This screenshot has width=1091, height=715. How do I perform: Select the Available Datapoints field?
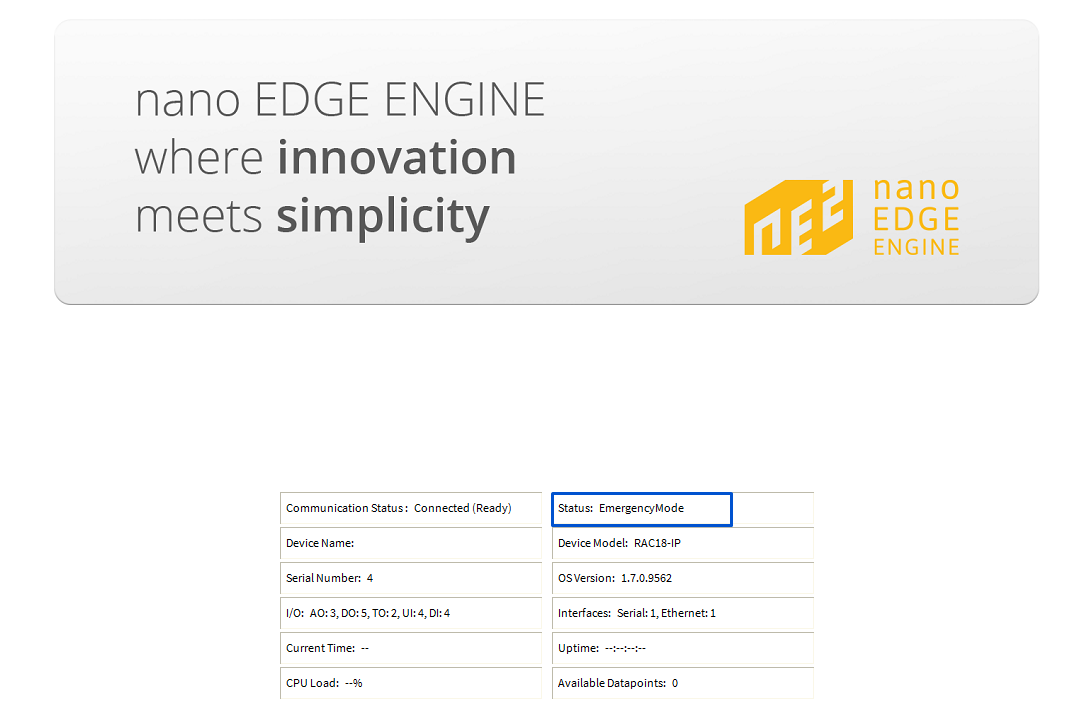pyautogui.click(x=682, y=683)
